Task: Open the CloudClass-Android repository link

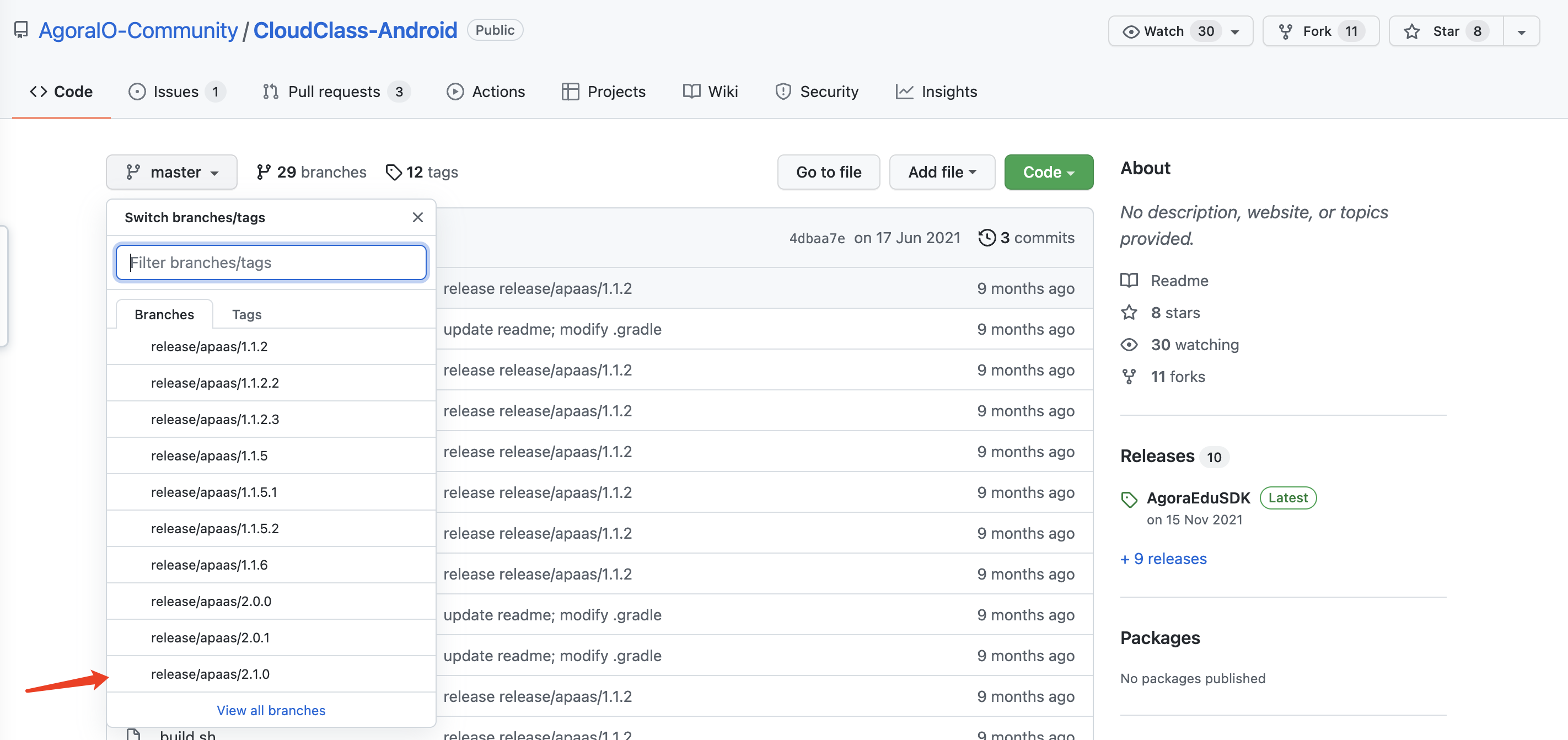Action: coord(355,30)
